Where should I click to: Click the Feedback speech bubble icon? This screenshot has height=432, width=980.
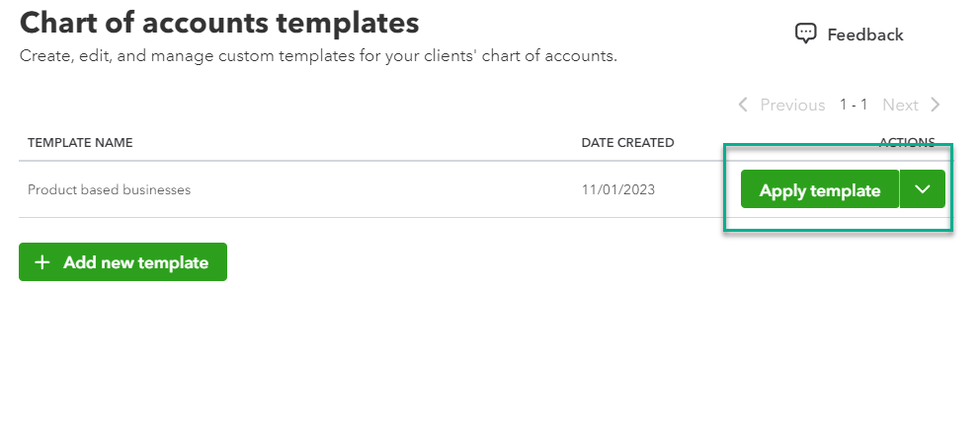coord(806,34)
